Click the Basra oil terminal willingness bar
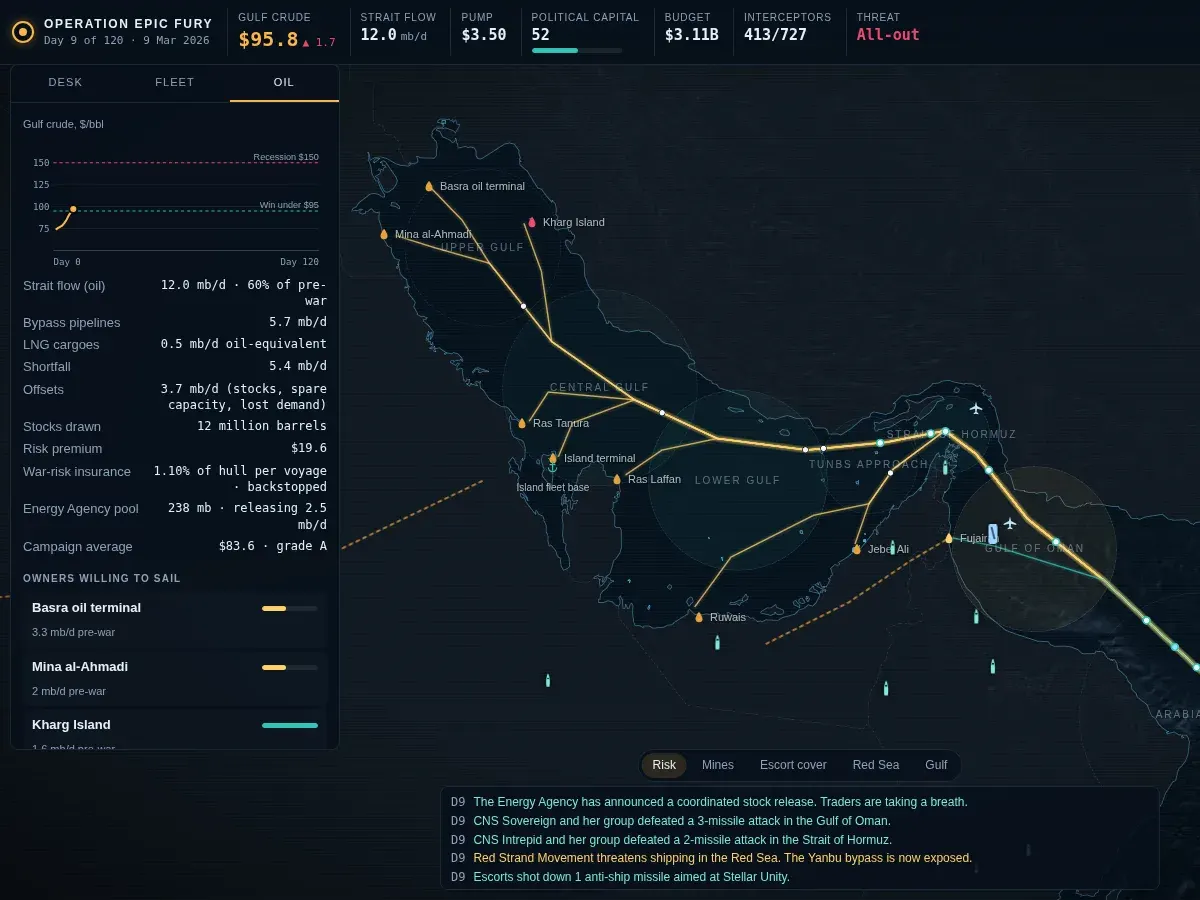 290,608
